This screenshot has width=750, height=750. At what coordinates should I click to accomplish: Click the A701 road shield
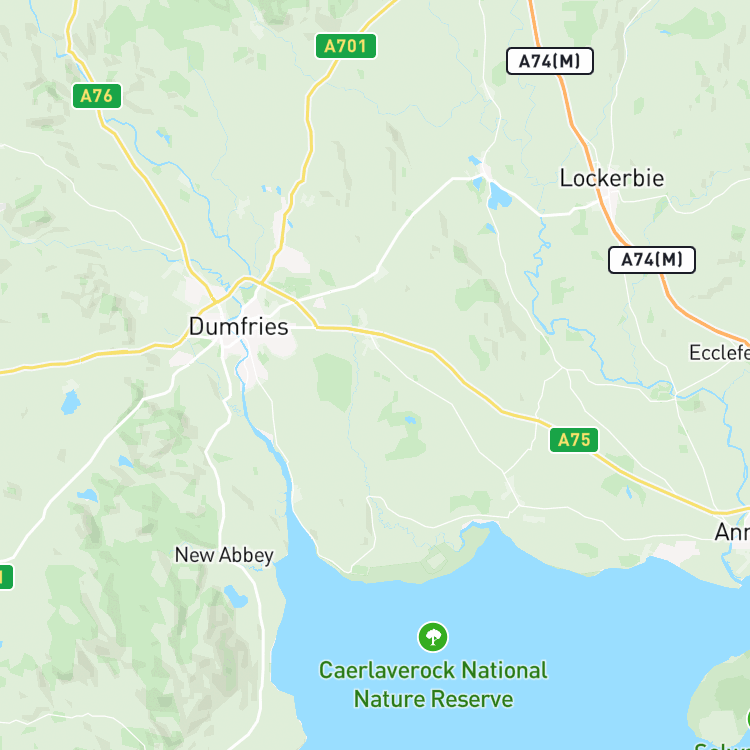(x=346, y=46)
